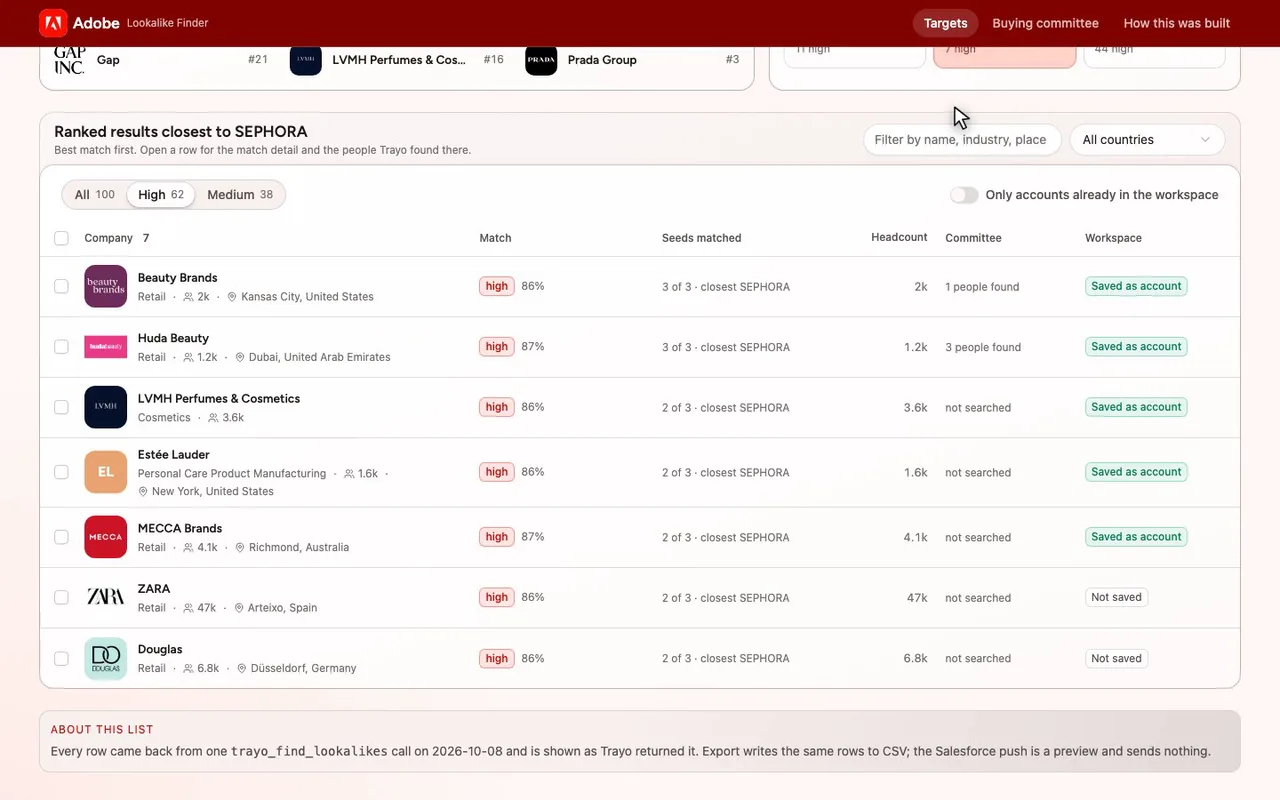Click LVMH logo in top seed card
The image size is (1280, 800).
point(306,59)
